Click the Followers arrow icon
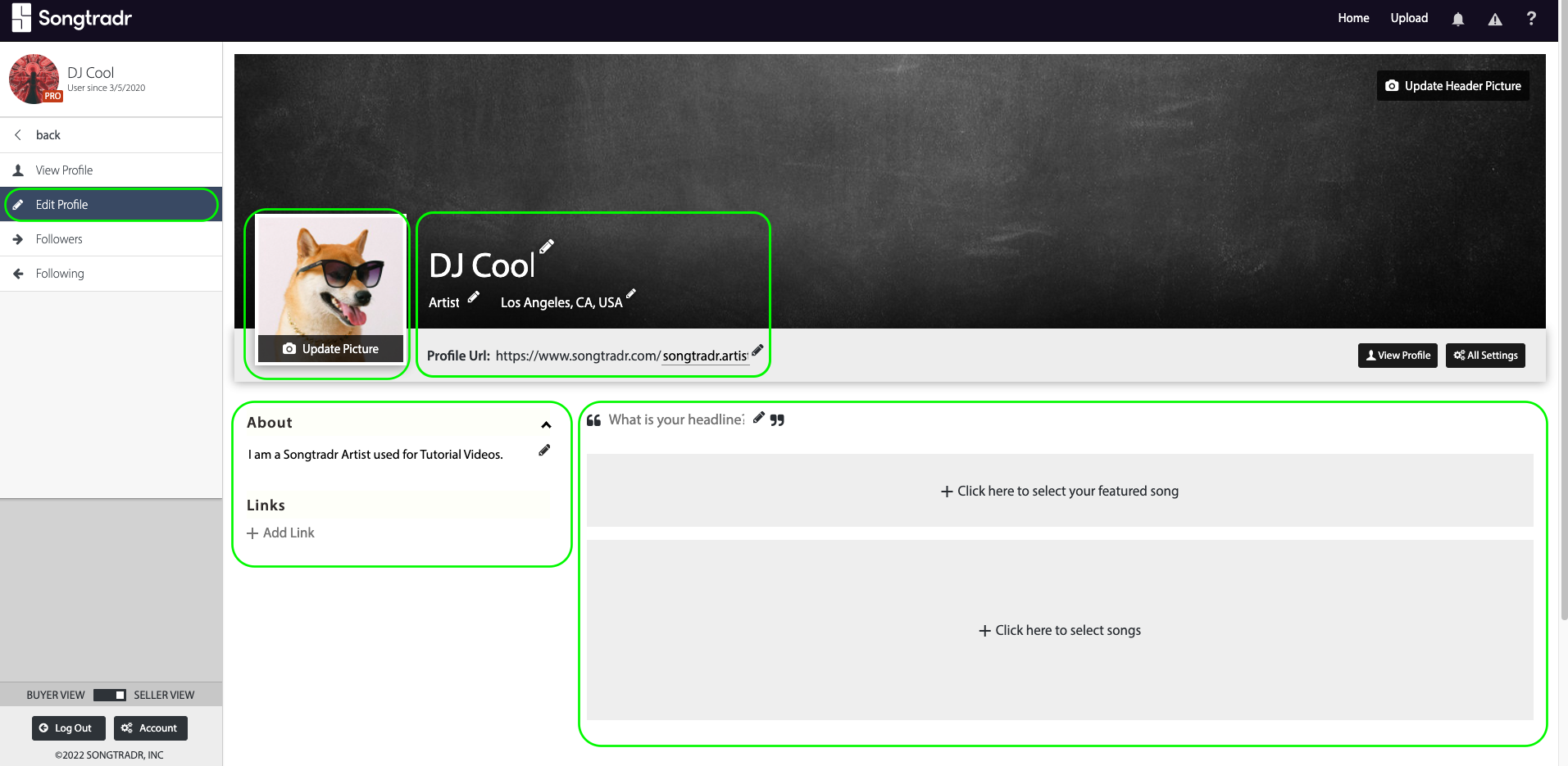Viewport: 1568px width, 766px height. pyautogui.click(x=18, y=239)
